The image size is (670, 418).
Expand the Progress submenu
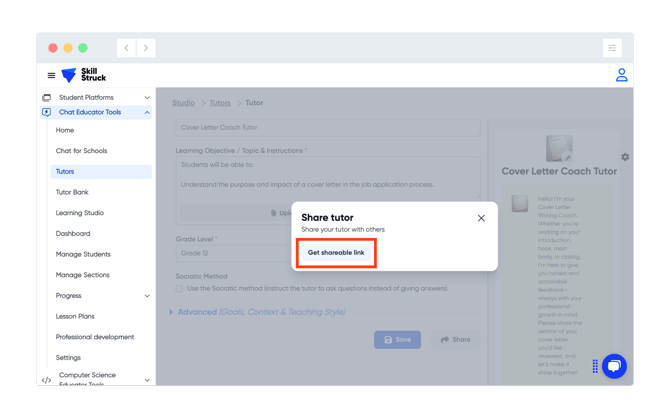[147, 296]
